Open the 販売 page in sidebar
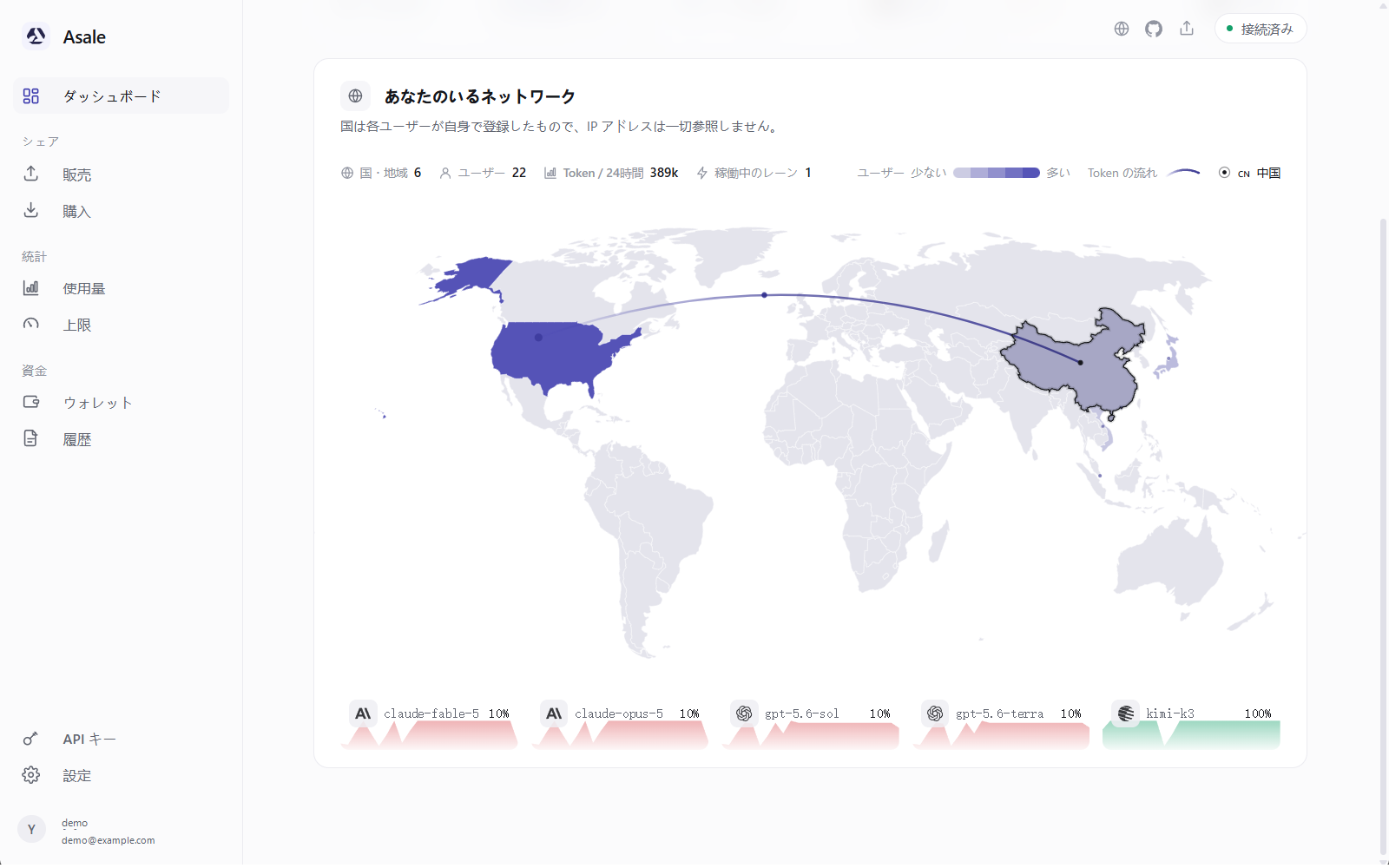This screenshot has height=868, width=1389. pos(121,174)
